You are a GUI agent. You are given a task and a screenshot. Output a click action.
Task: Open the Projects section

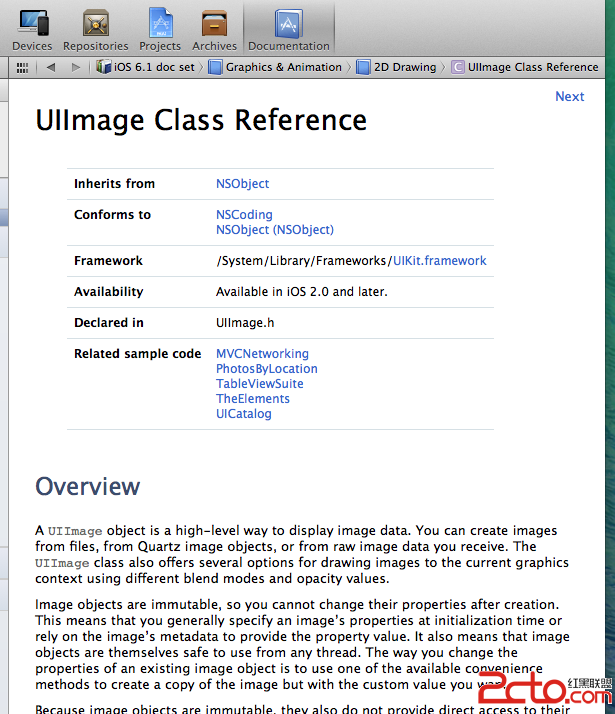160,28
